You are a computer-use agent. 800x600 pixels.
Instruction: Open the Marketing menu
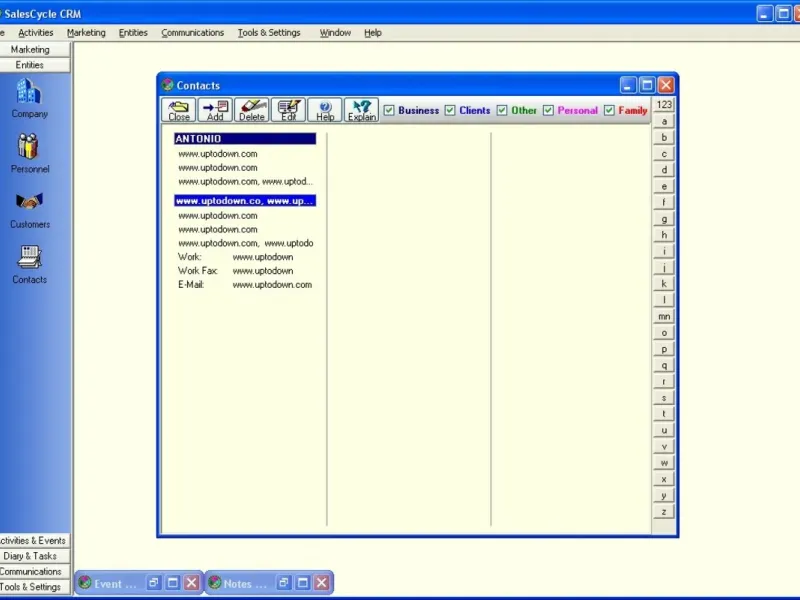[86, 33]
